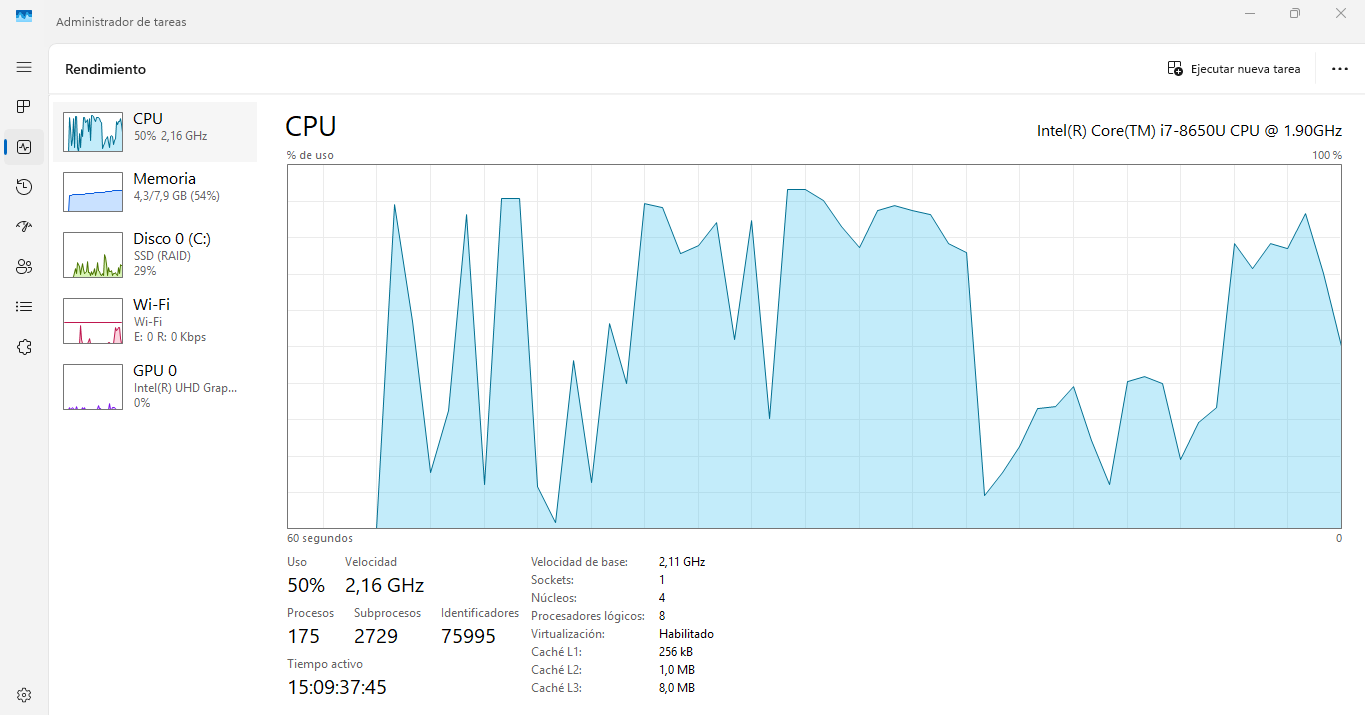This screenshot has height=715, width=1365.
Task: Select the GPU 0 entry
Action: pyautogui.click(x=155, y=385)
